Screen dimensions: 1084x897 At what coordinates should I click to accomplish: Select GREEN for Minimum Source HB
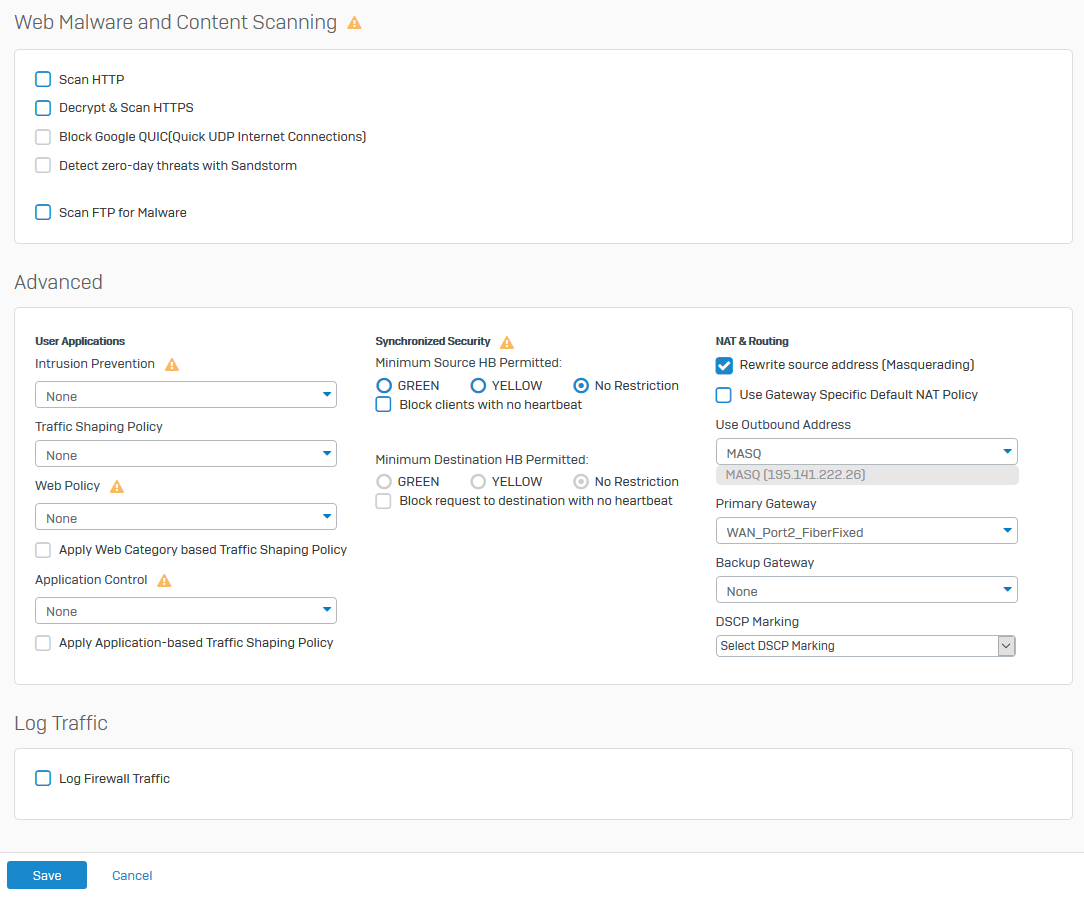click(384, 385)
